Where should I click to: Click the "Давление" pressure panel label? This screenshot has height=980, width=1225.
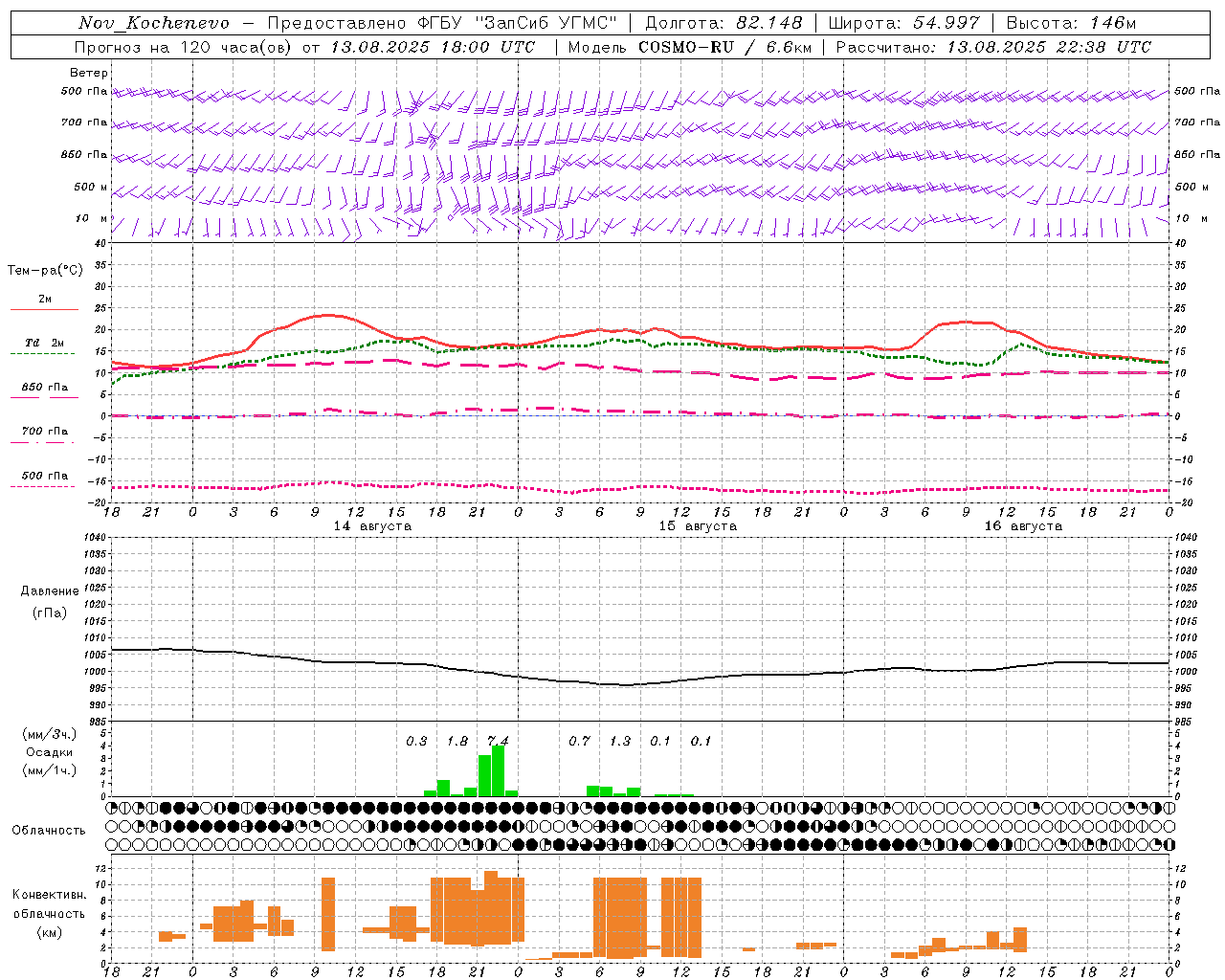click(x=50, y=591)
